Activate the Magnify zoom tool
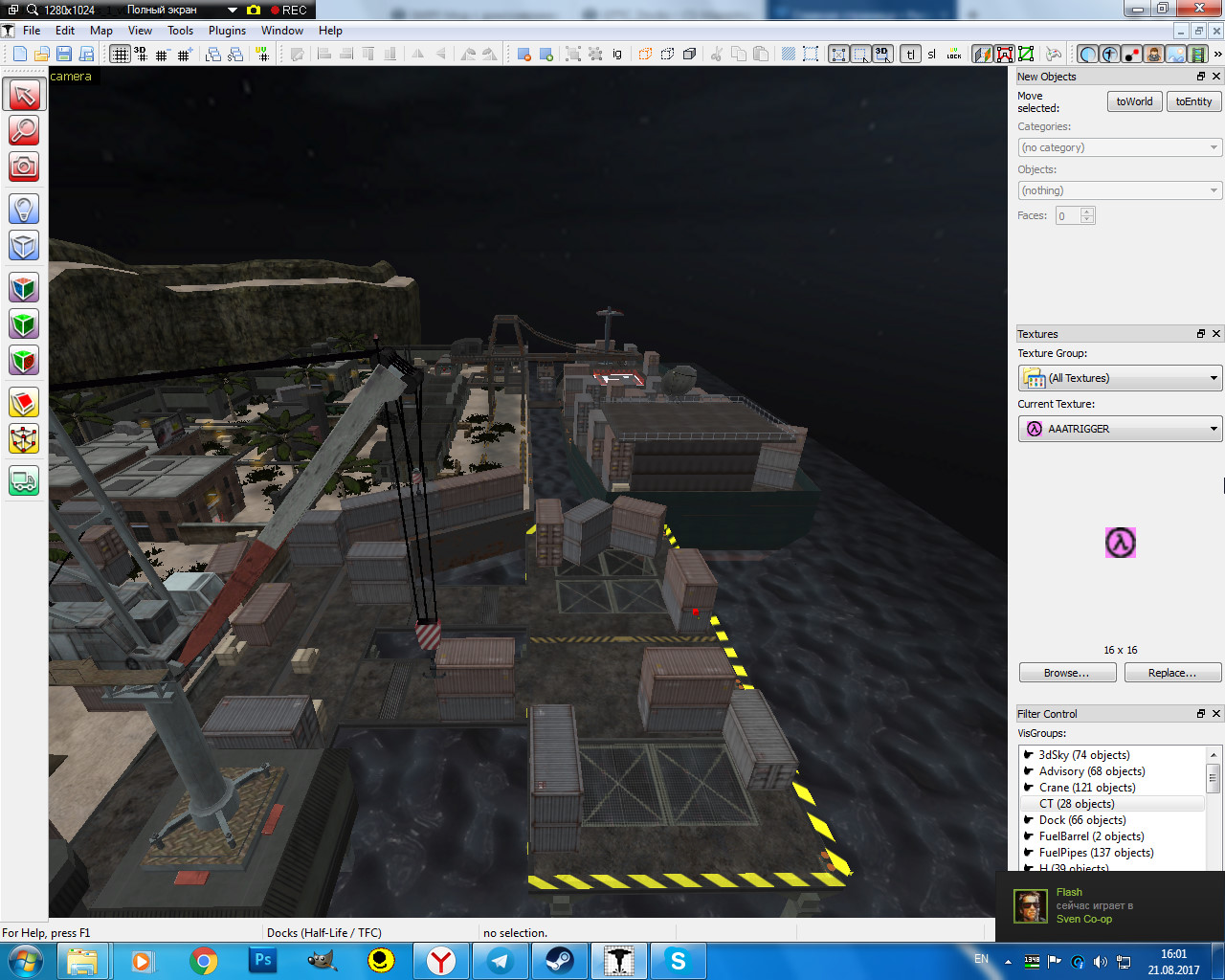Screen dimensions: 1225x980 pyautogui.click(x=24, y=130)
